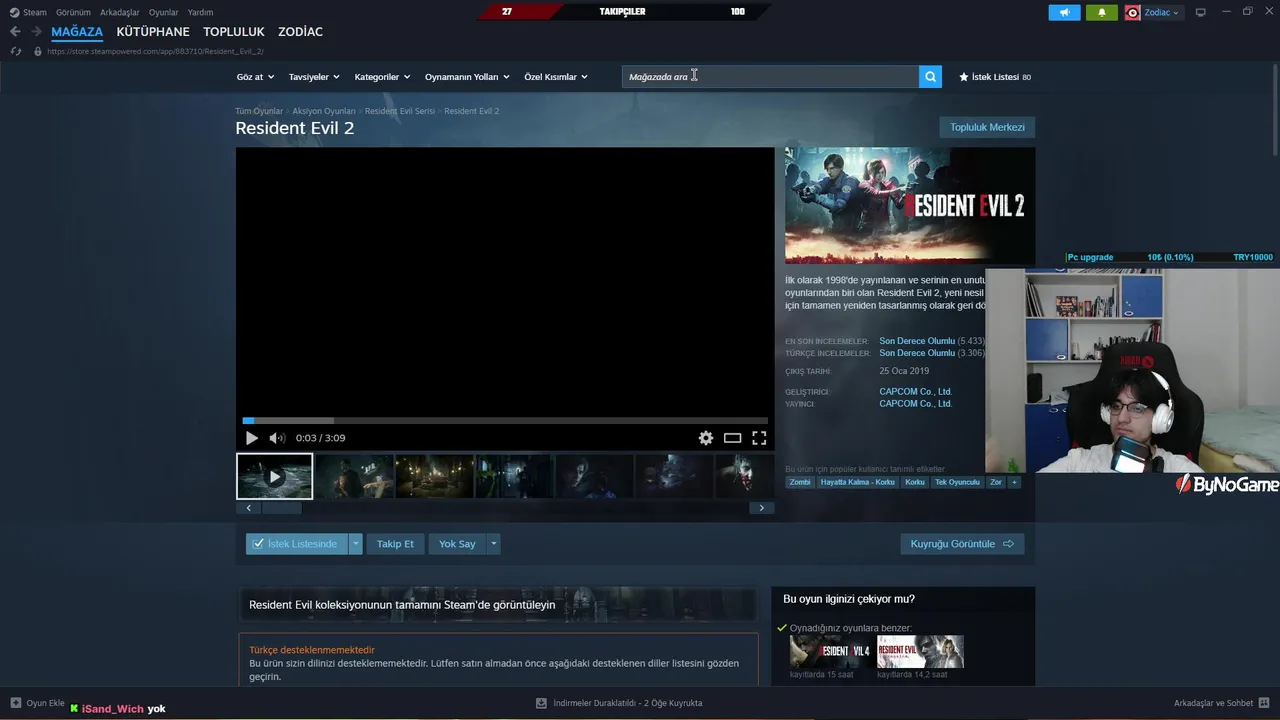Toggle the İstek Listesinde wishlist checkbox
Screen dimensions: 1280x720
[258, 544]
